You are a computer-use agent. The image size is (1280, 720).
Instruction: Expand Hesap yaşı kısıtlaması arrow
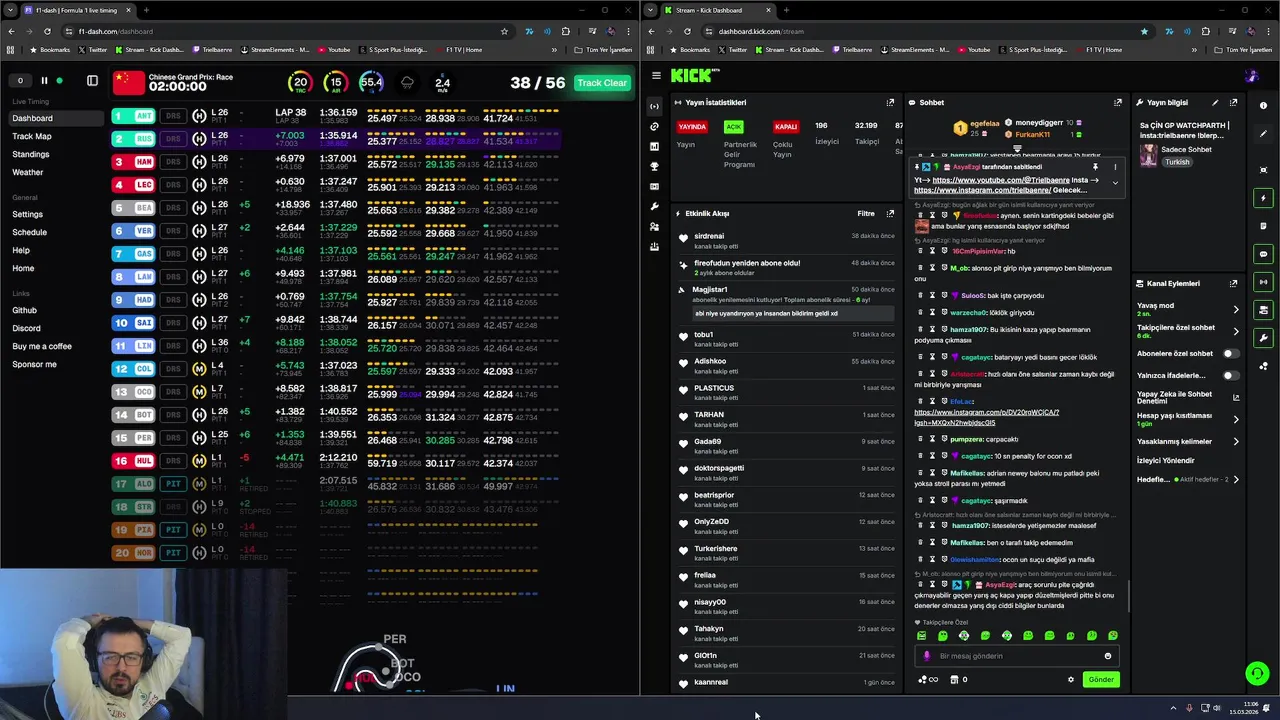point(1235,419)
